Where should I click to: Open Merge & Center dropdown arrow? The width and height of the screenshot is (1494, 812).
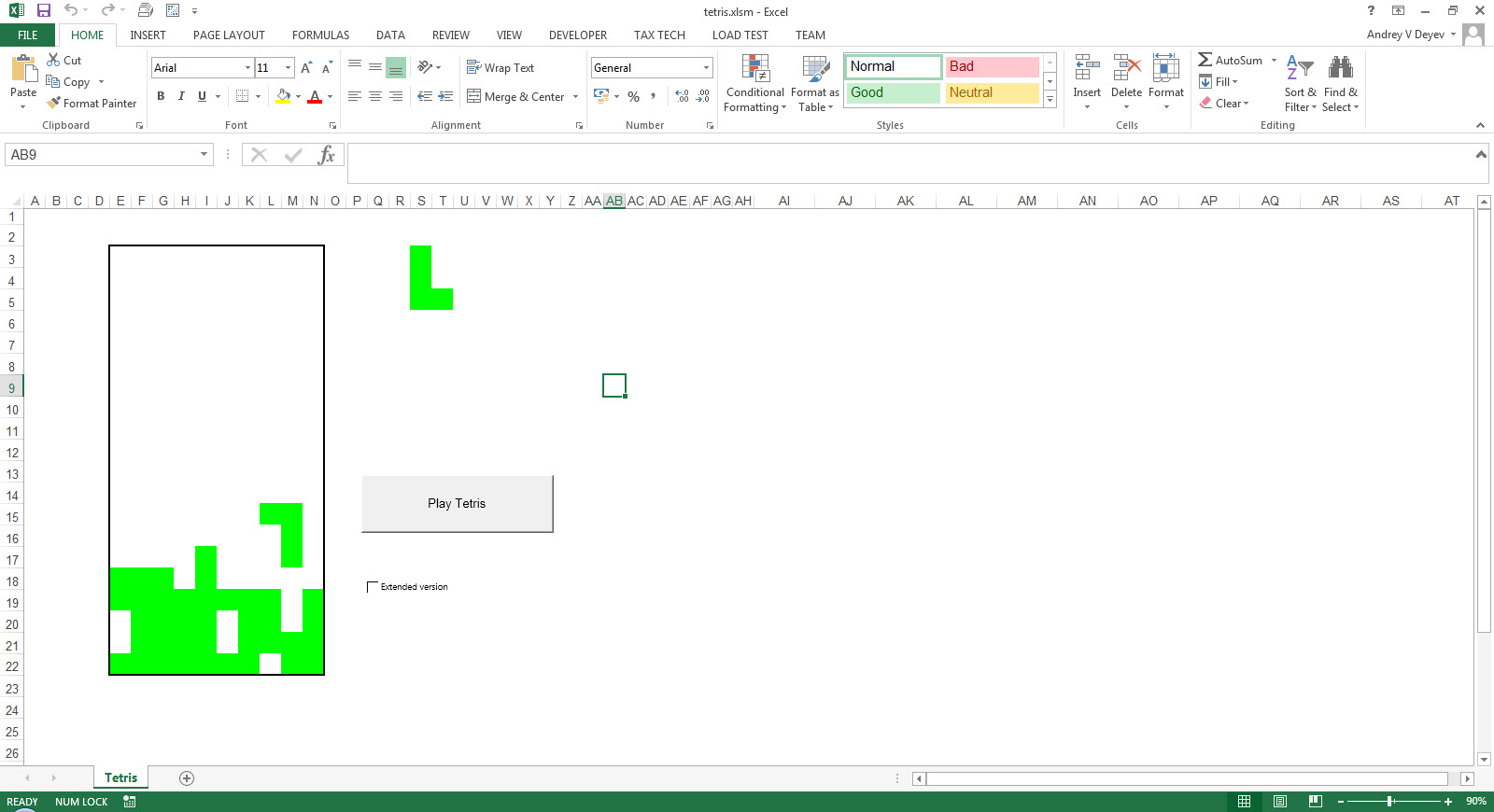(x=575, y=96)
